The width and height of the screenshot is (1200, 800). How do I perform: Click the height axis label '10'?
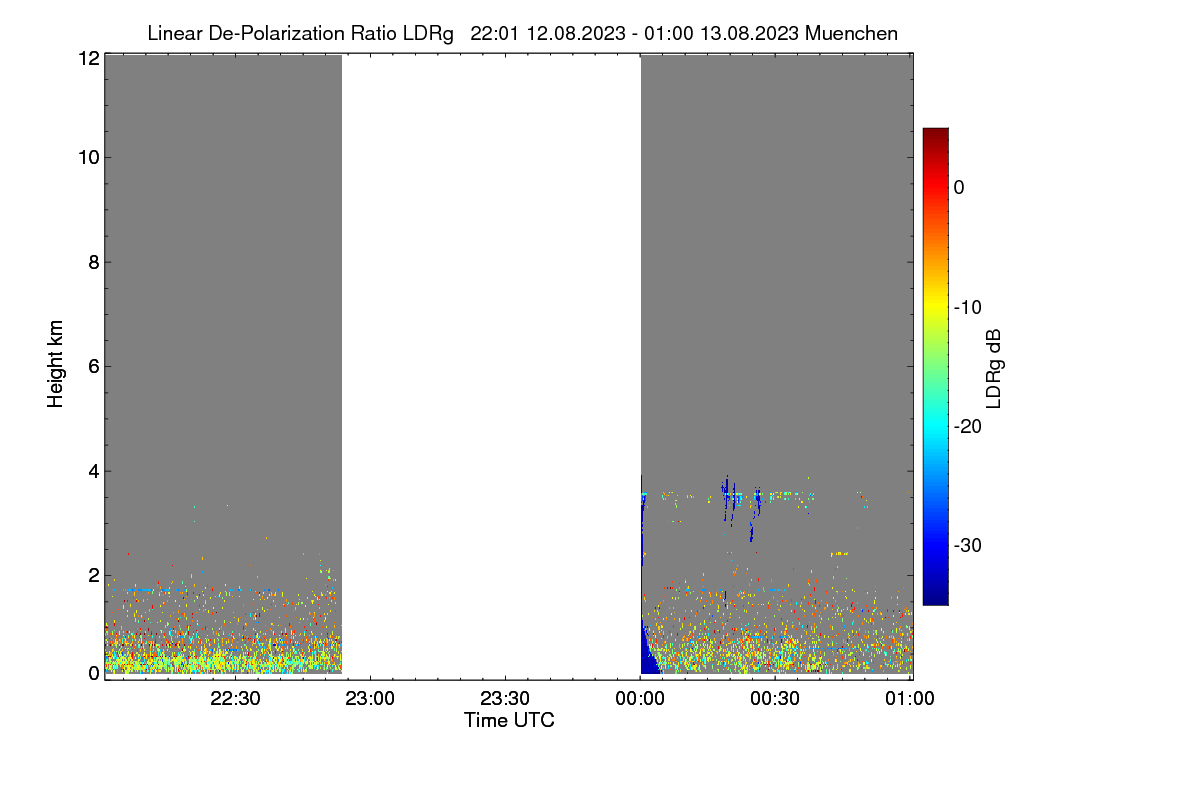tap(87, 157)
